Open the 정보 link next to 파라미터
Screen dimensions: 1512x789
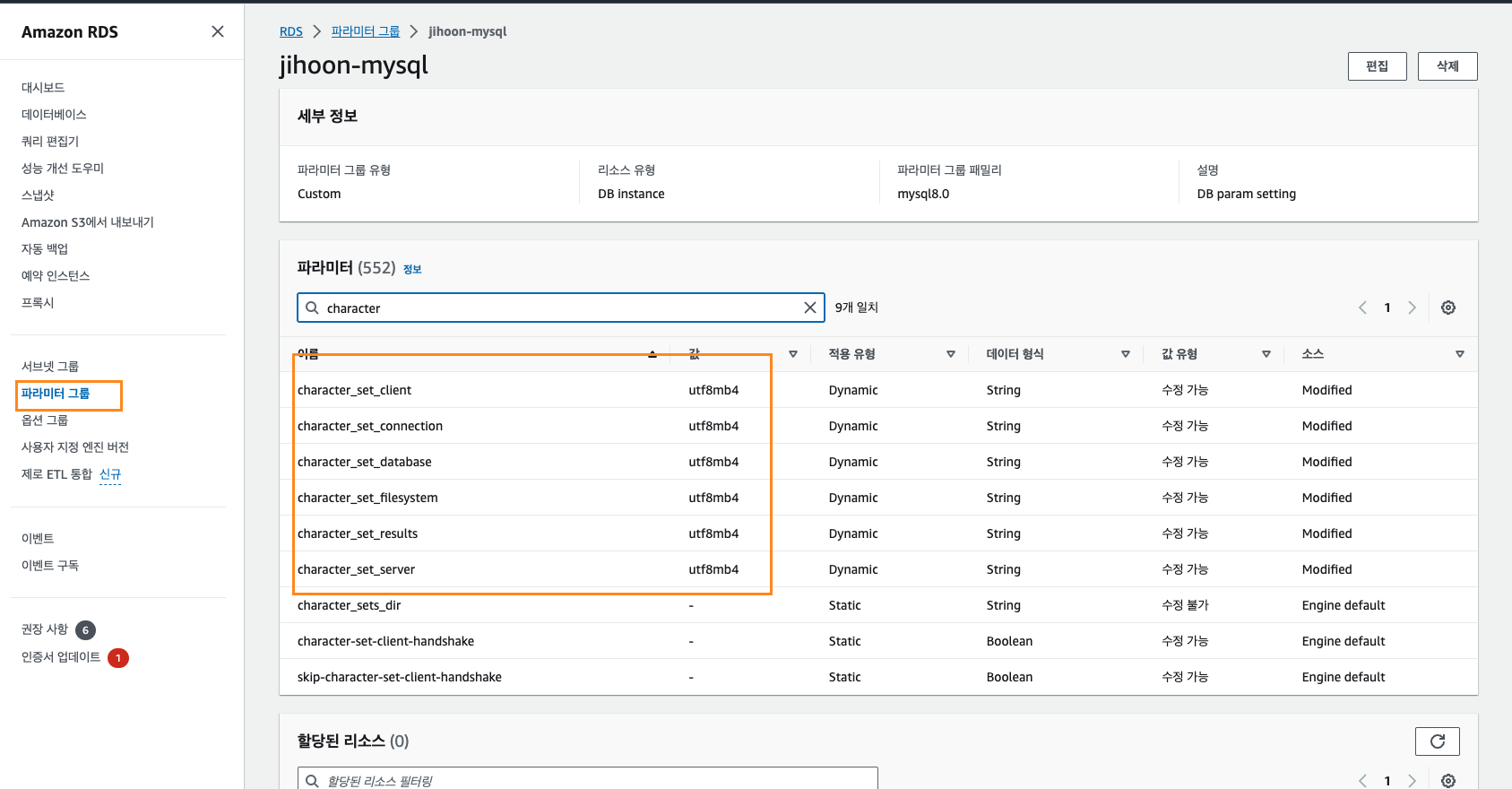(412, 269)
